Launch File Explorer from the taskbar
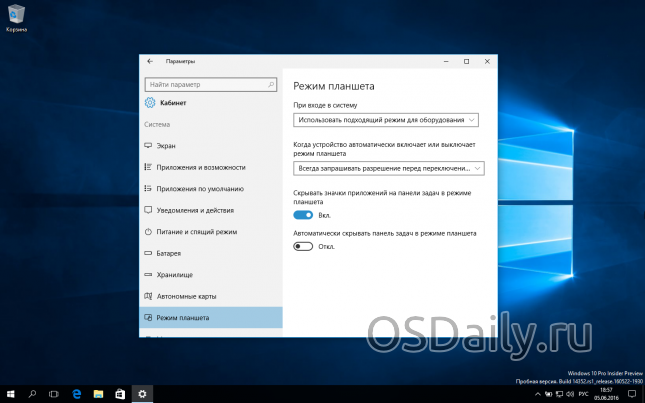The height and width of the screenshot is (403, 645). pos(98,393)
